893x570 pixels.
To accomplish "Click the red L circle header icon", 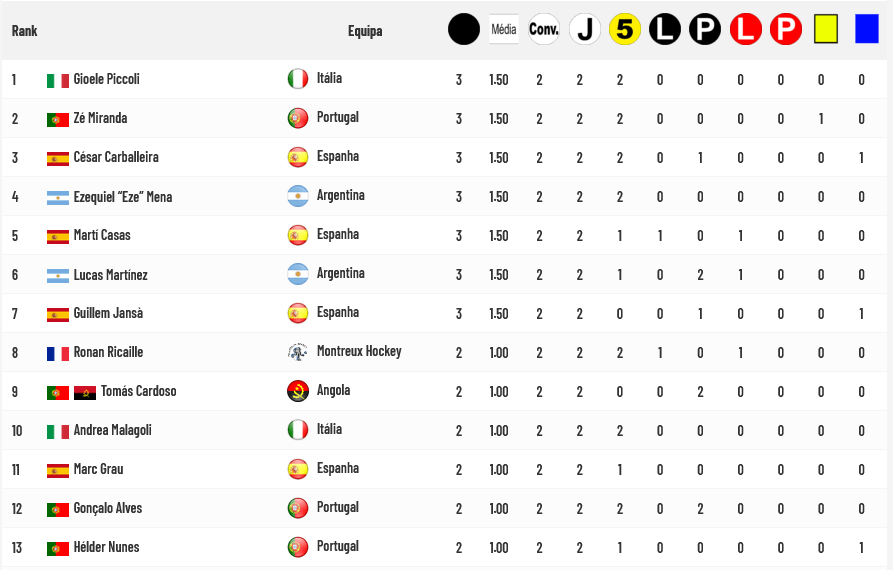I will [x=745, y=29].
